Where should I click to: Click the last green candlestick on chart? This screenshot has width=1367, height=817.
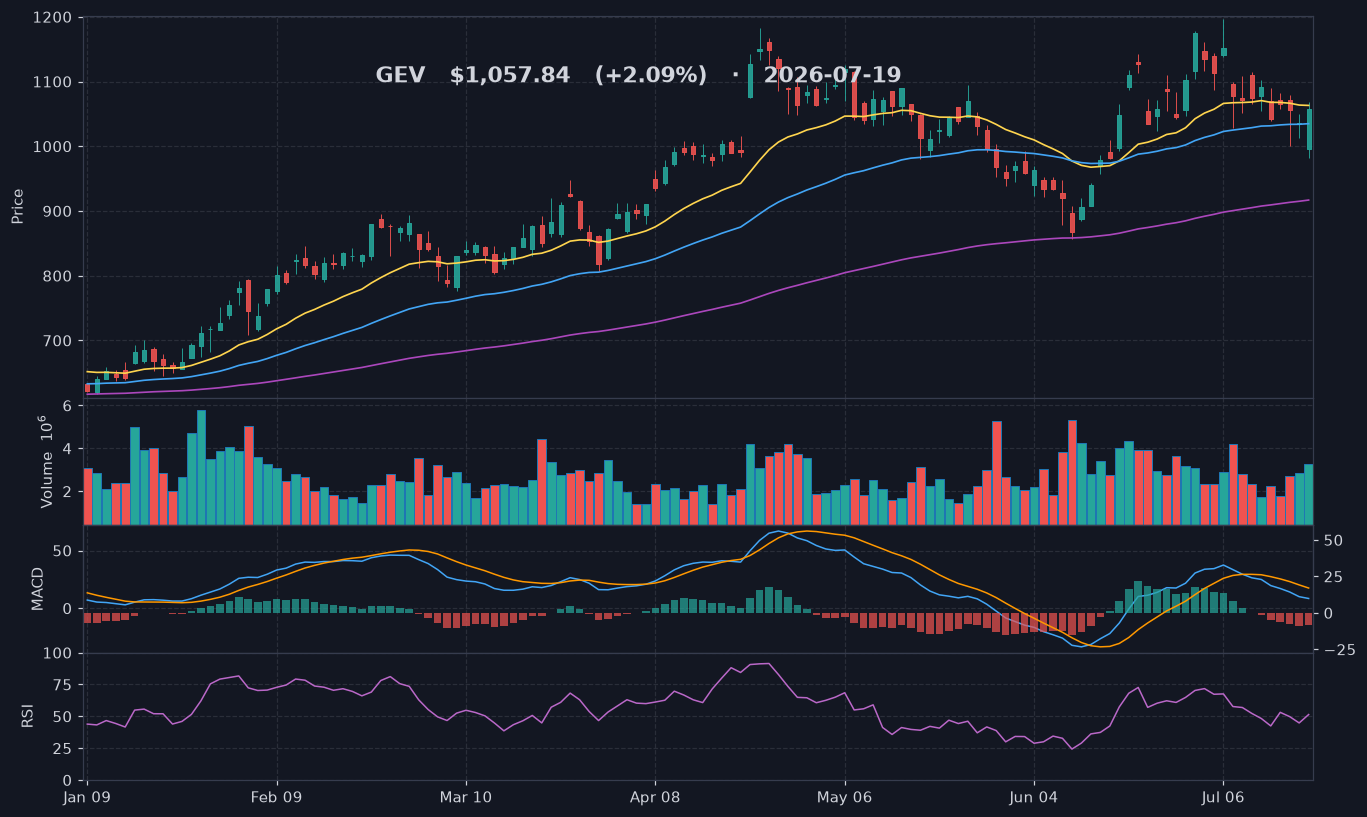coord(1310,129)
